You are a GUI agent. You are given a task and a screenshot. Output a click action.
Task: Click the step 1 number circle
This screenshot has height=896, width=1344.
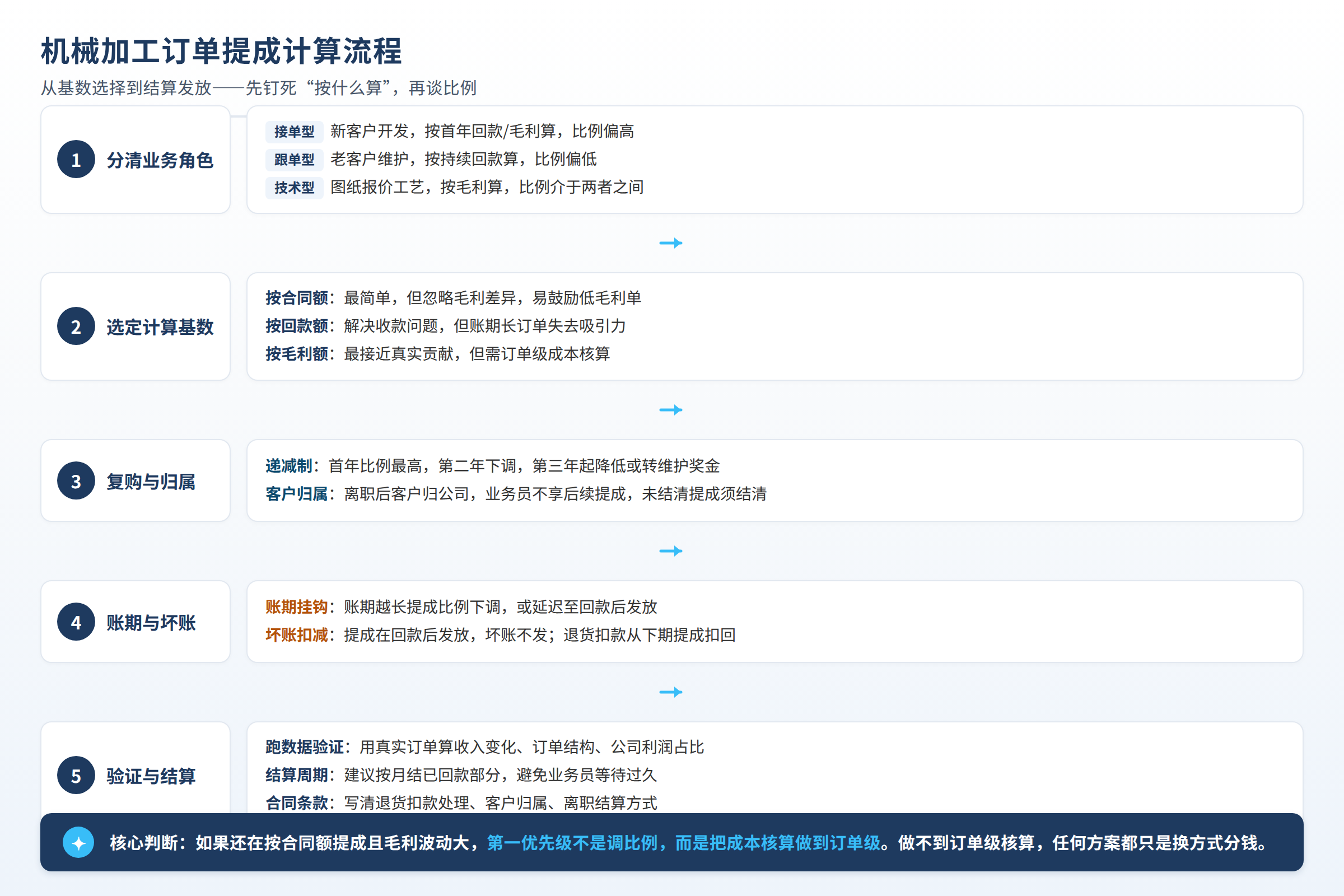[76, 160]
